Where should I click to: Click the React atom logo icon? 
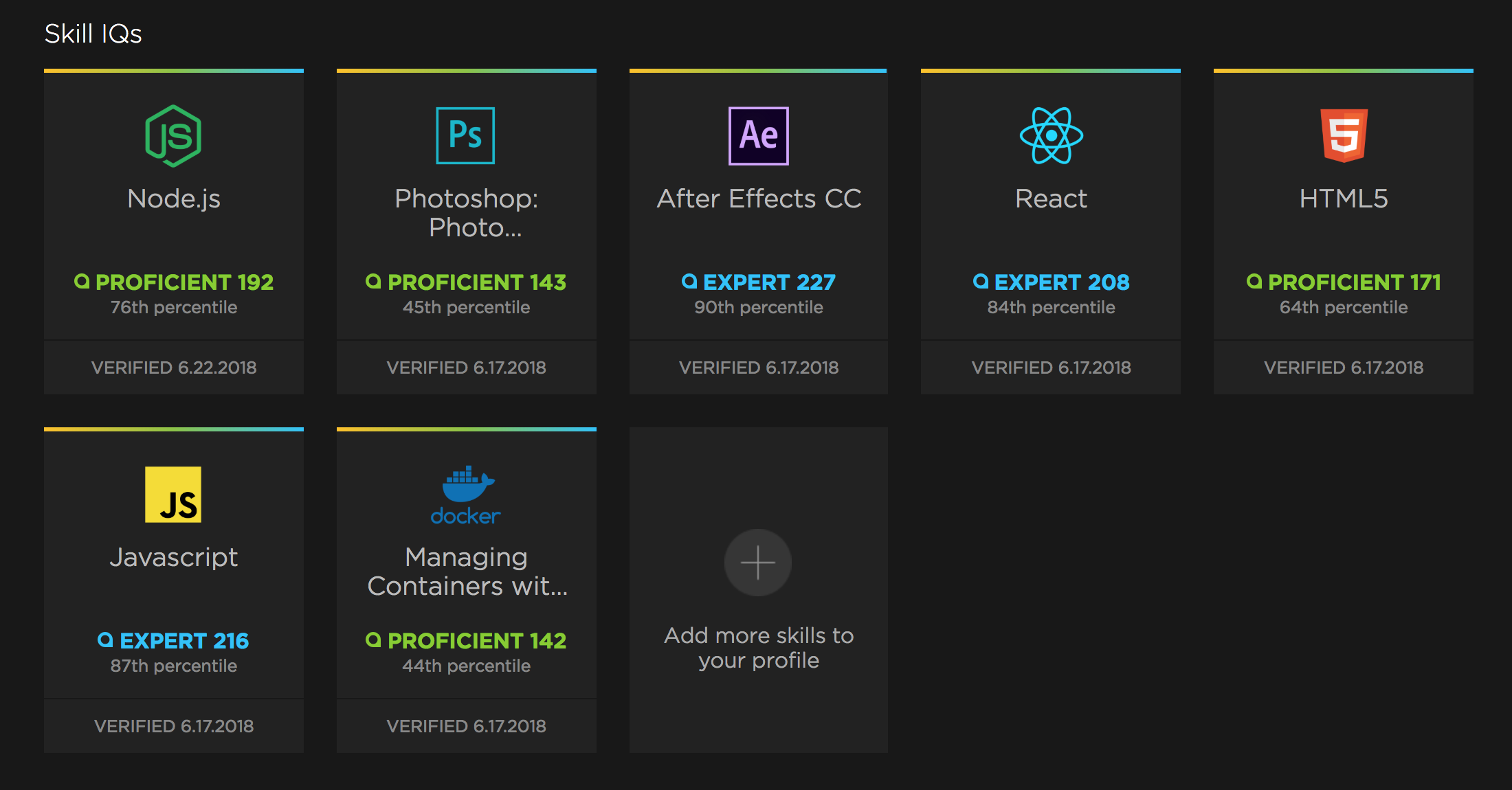click(x=1051, y=136)
